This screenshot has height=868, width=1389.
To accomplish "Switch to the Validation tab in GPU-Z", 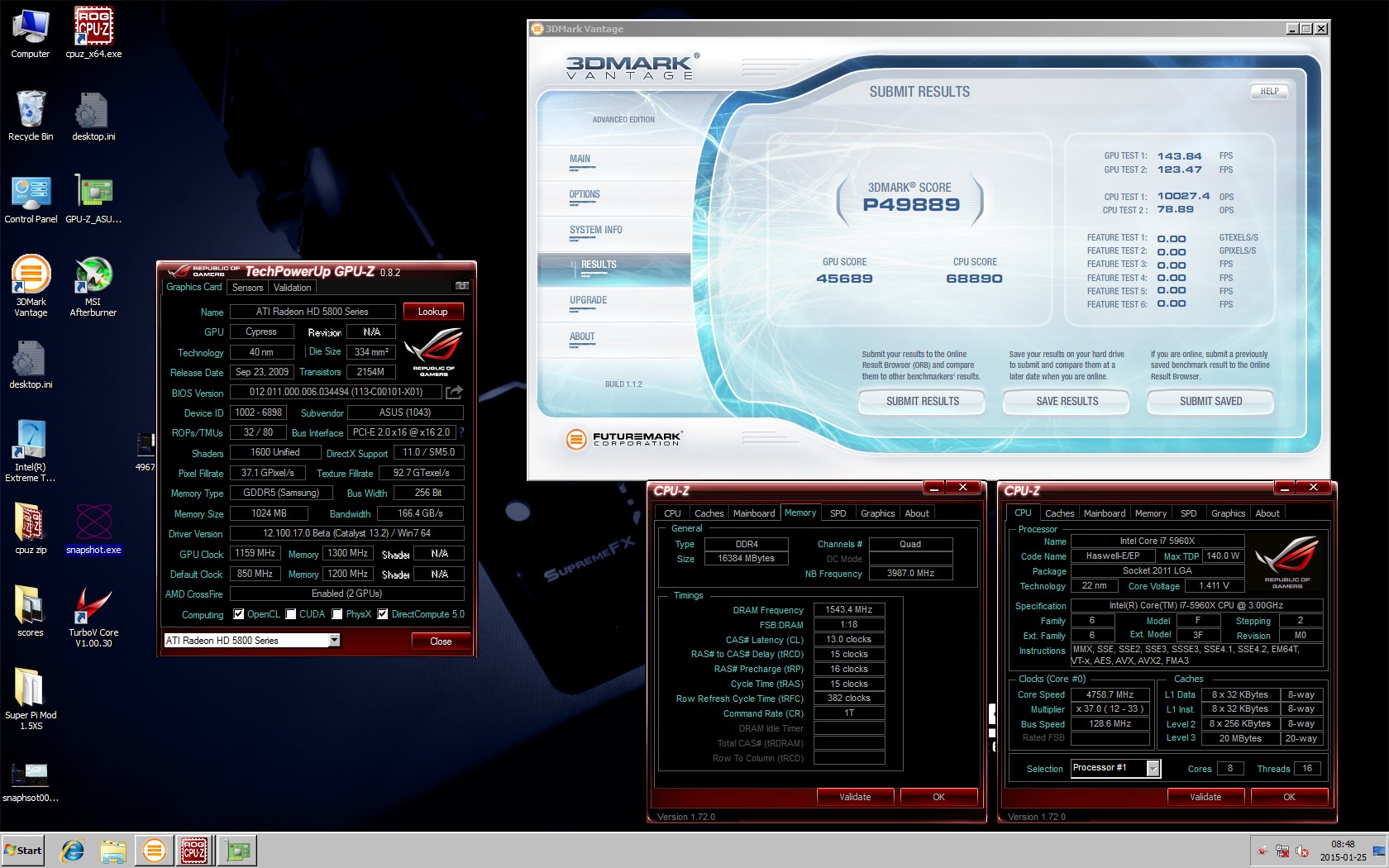I will point(293,288).
